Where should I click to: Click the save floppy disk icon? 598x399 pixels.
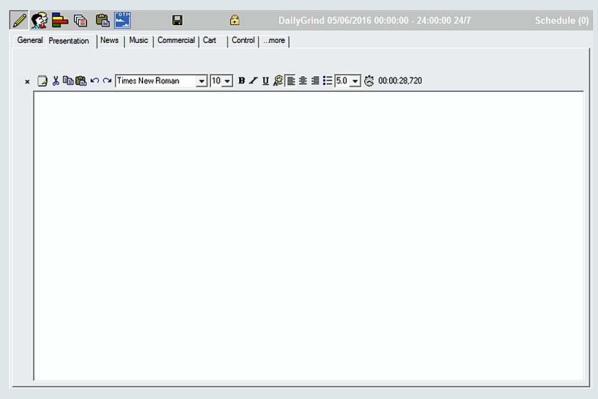tap(177, 20)
